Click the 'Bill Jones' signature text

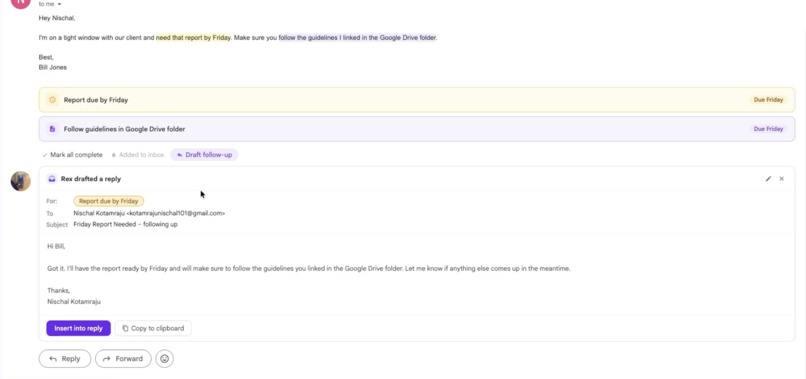53,67
